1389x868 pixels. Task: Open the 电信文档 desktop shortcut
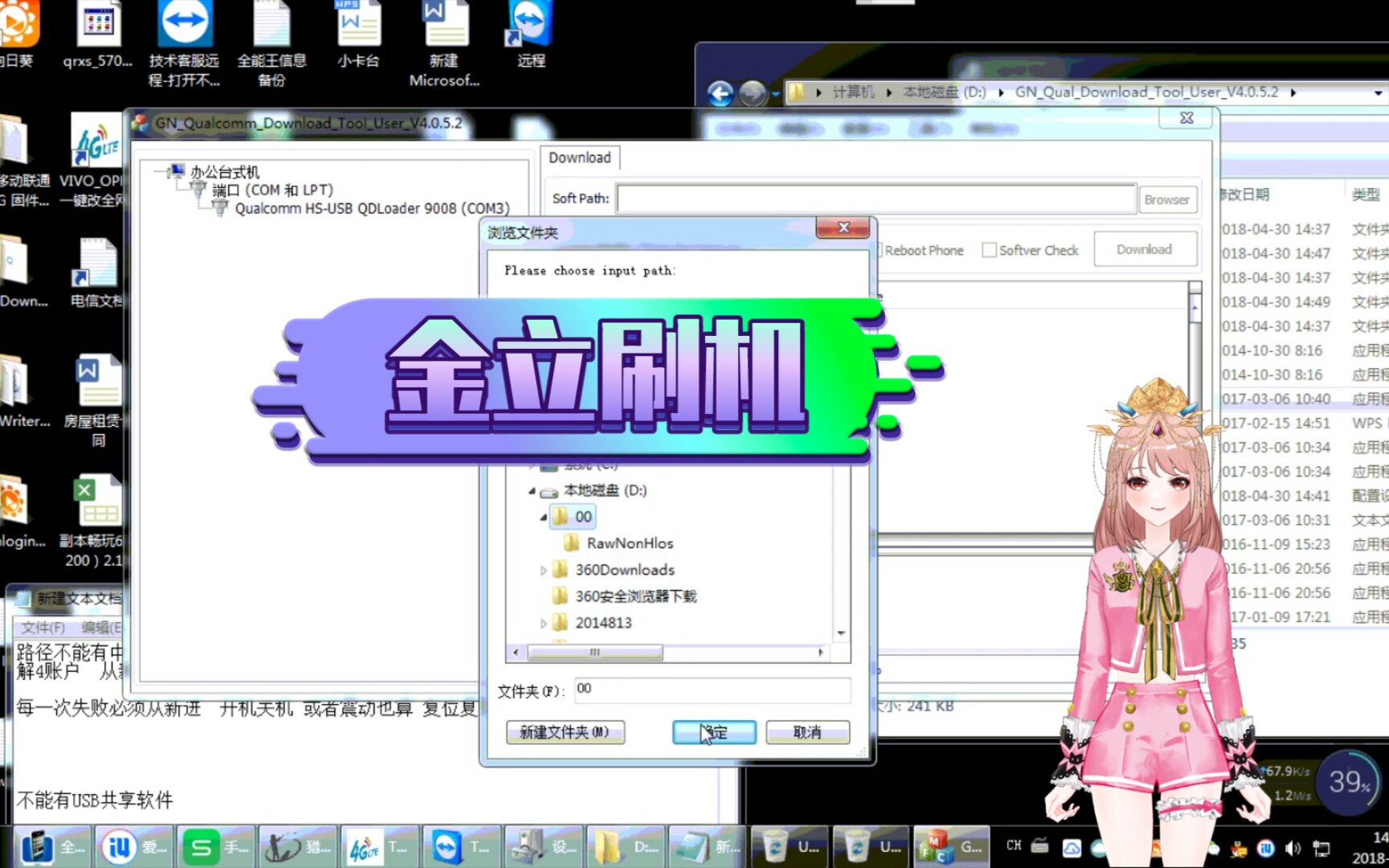coord(96,273)
